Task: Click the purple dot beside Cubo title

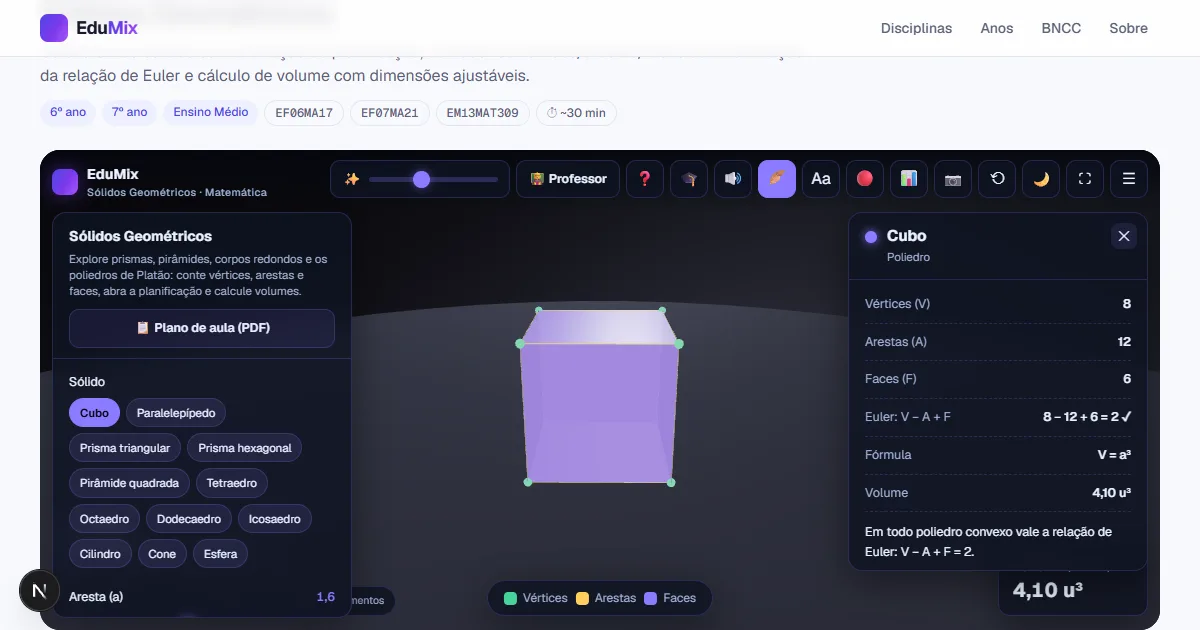Action: coord(871,237)
